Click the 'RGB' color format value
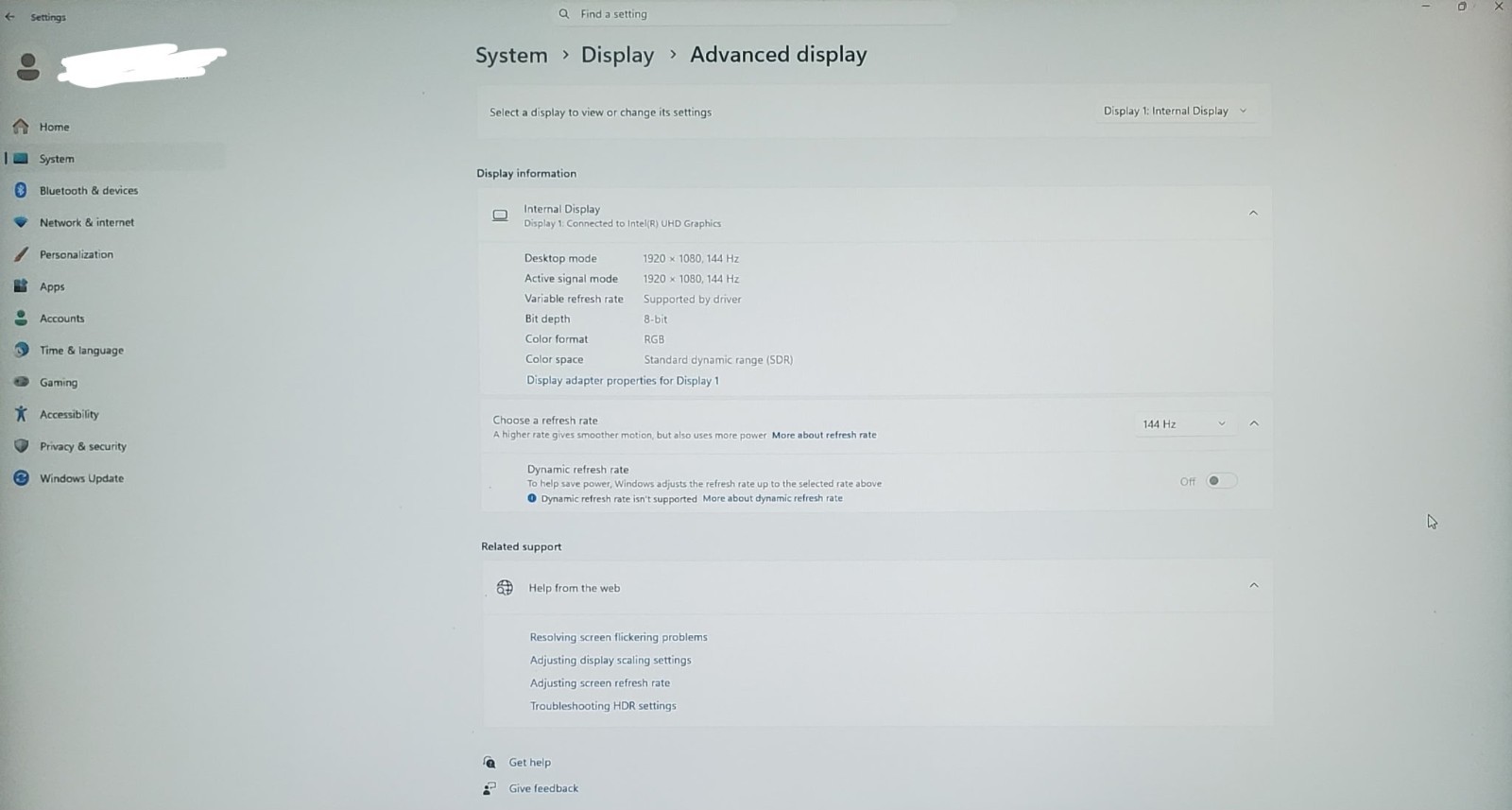Image resolution: width=1512 pixels, height=810 pixels. click(654, 339)
